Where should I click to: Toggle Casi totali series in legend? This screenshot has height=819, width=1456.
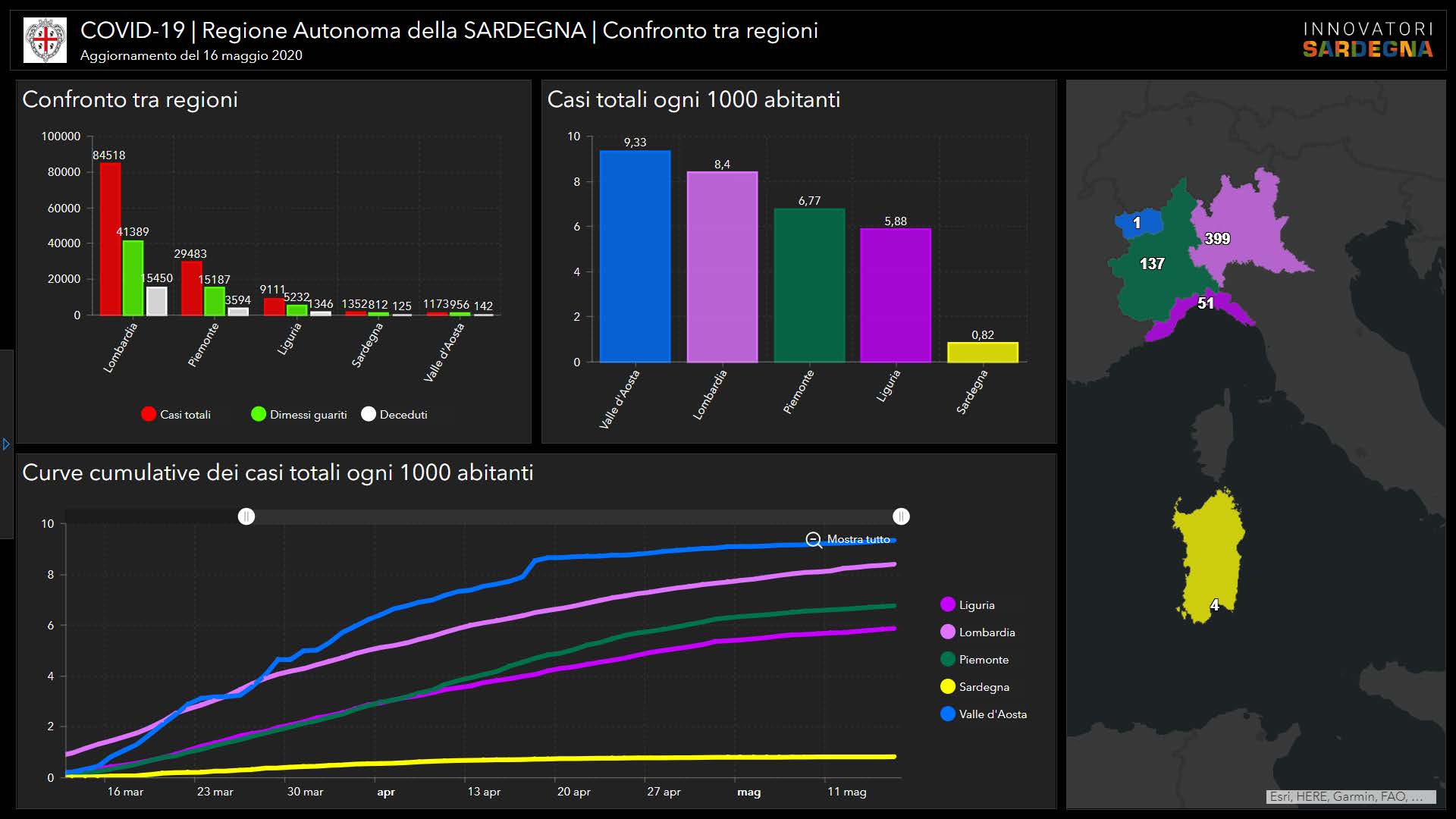(x=149, y=414)
